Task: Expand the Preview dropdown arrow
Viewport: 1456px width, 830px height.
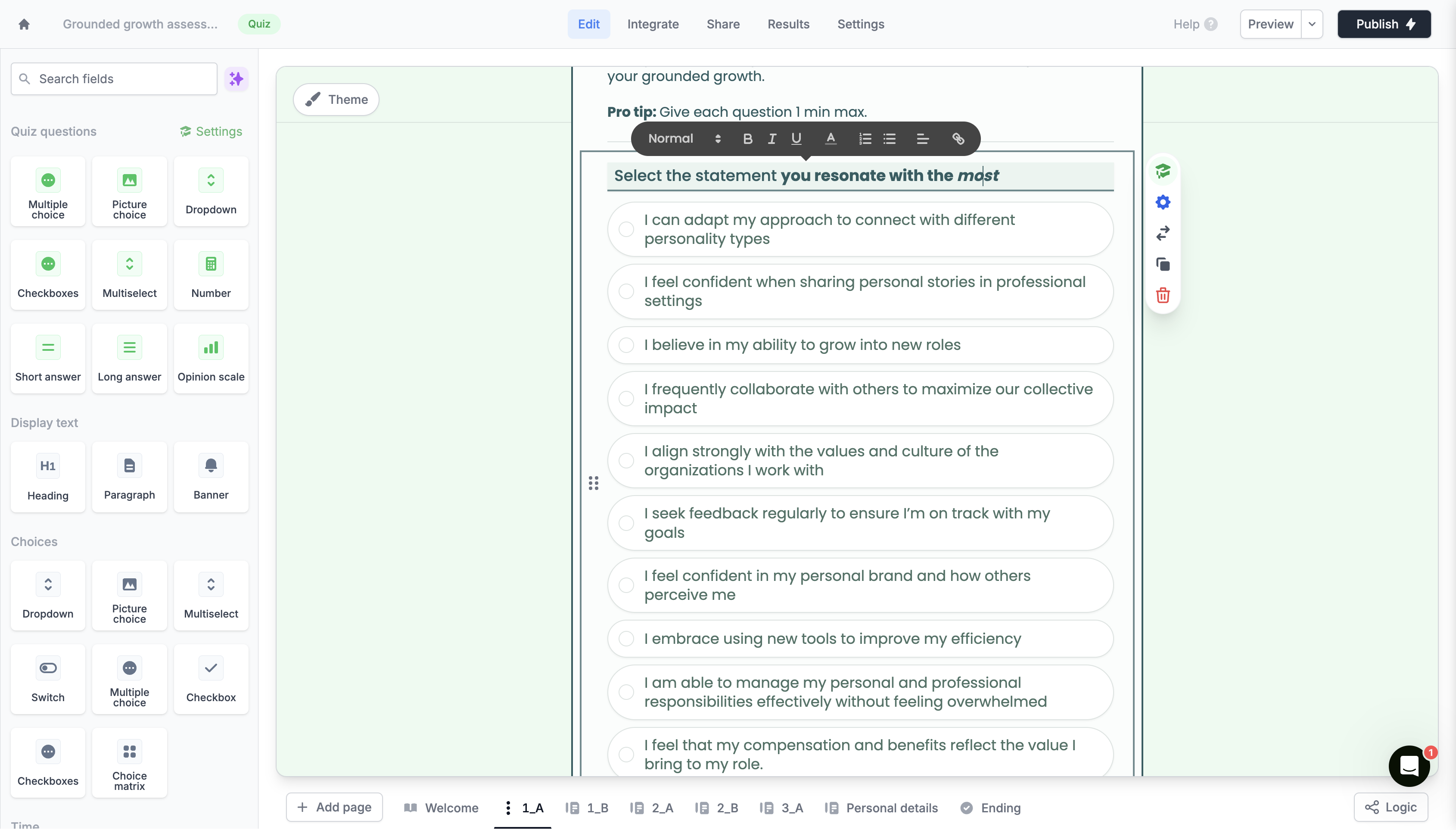Action: pos(1312,24)
